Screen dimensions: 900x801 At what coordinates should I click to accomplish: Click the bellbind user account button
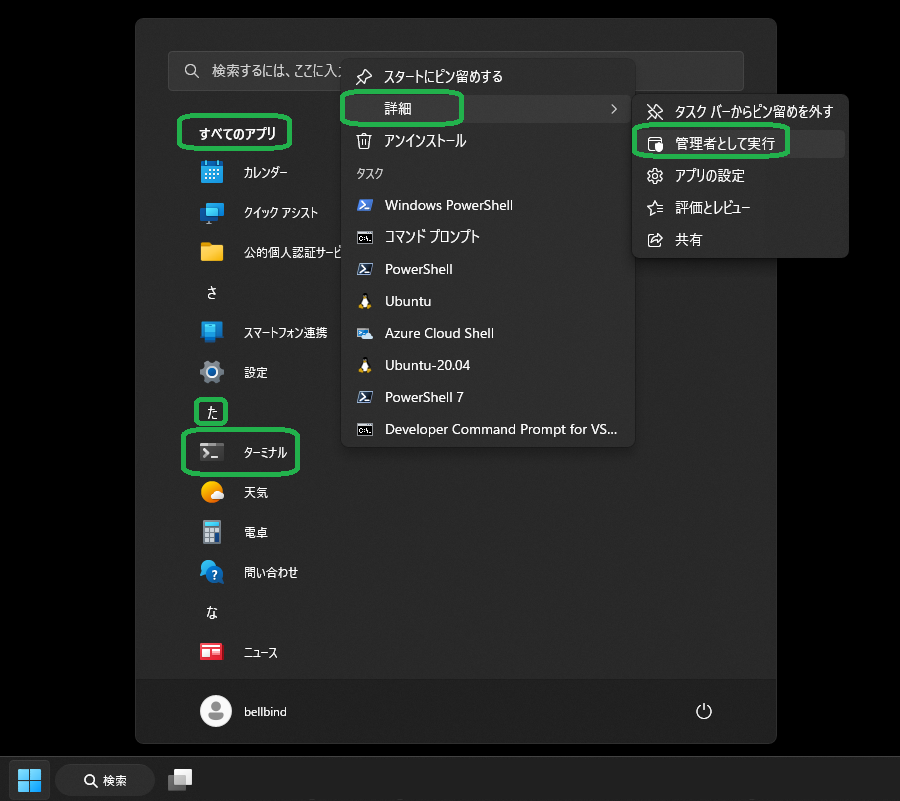click(243, 711)
